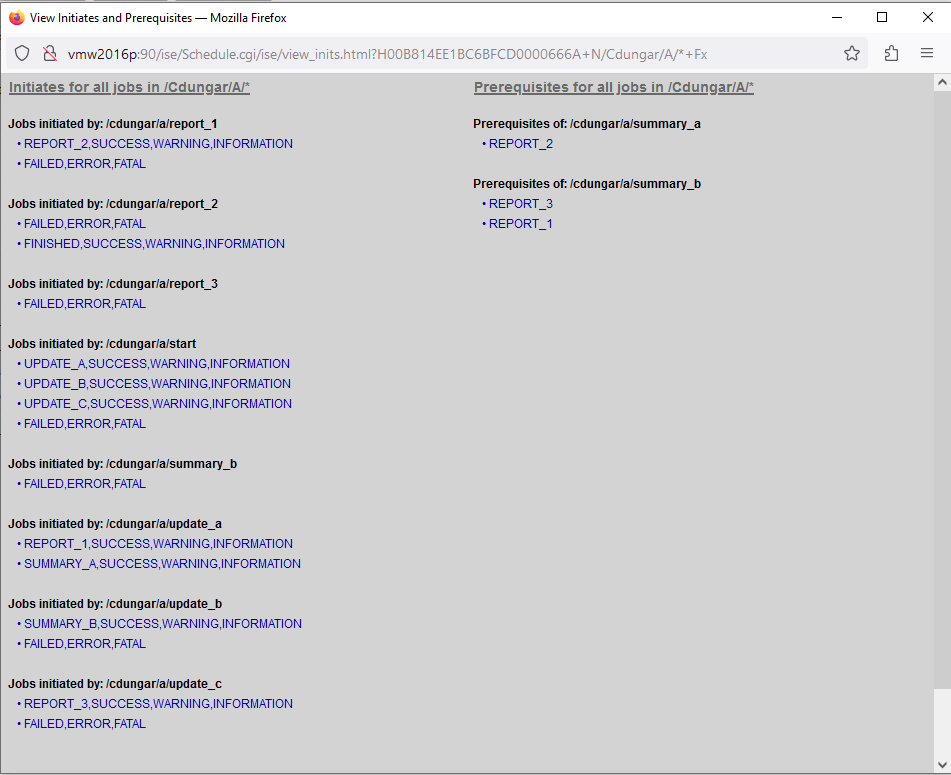Click UPDATE_A,SUCCESS,WARNING,INFORMATION link
The image size is (951, 775).
point(157,364)
